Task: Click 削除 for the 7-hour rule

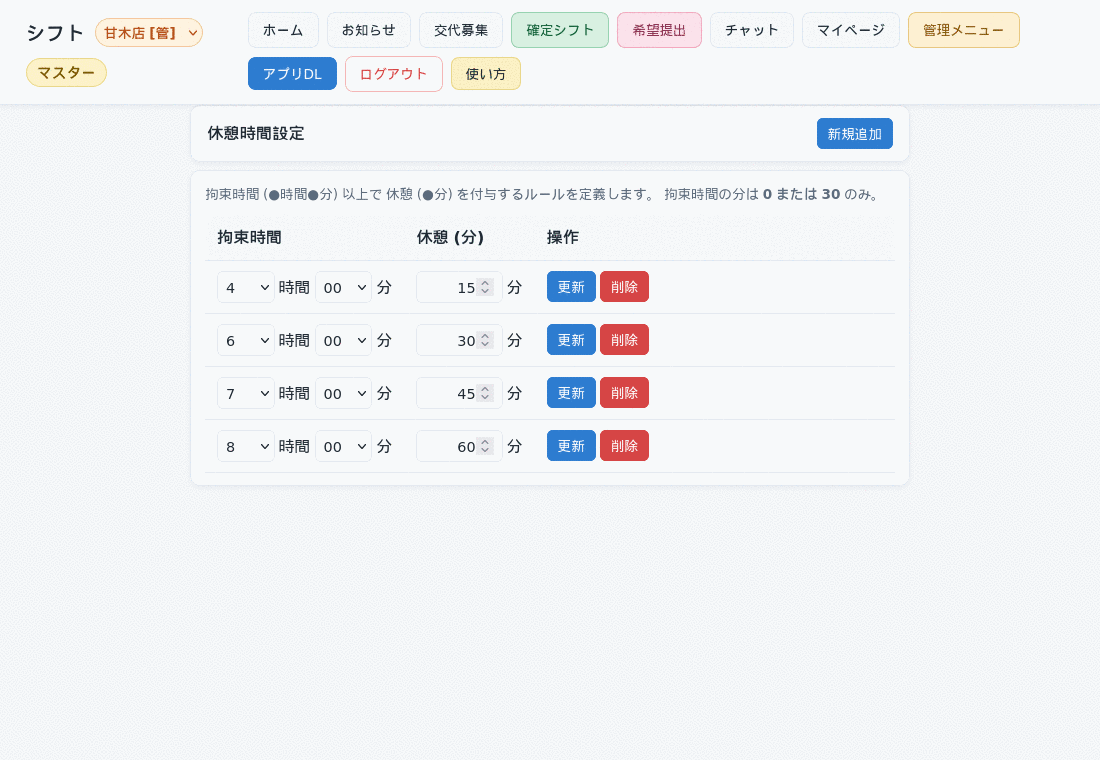Action: point(624,393)
